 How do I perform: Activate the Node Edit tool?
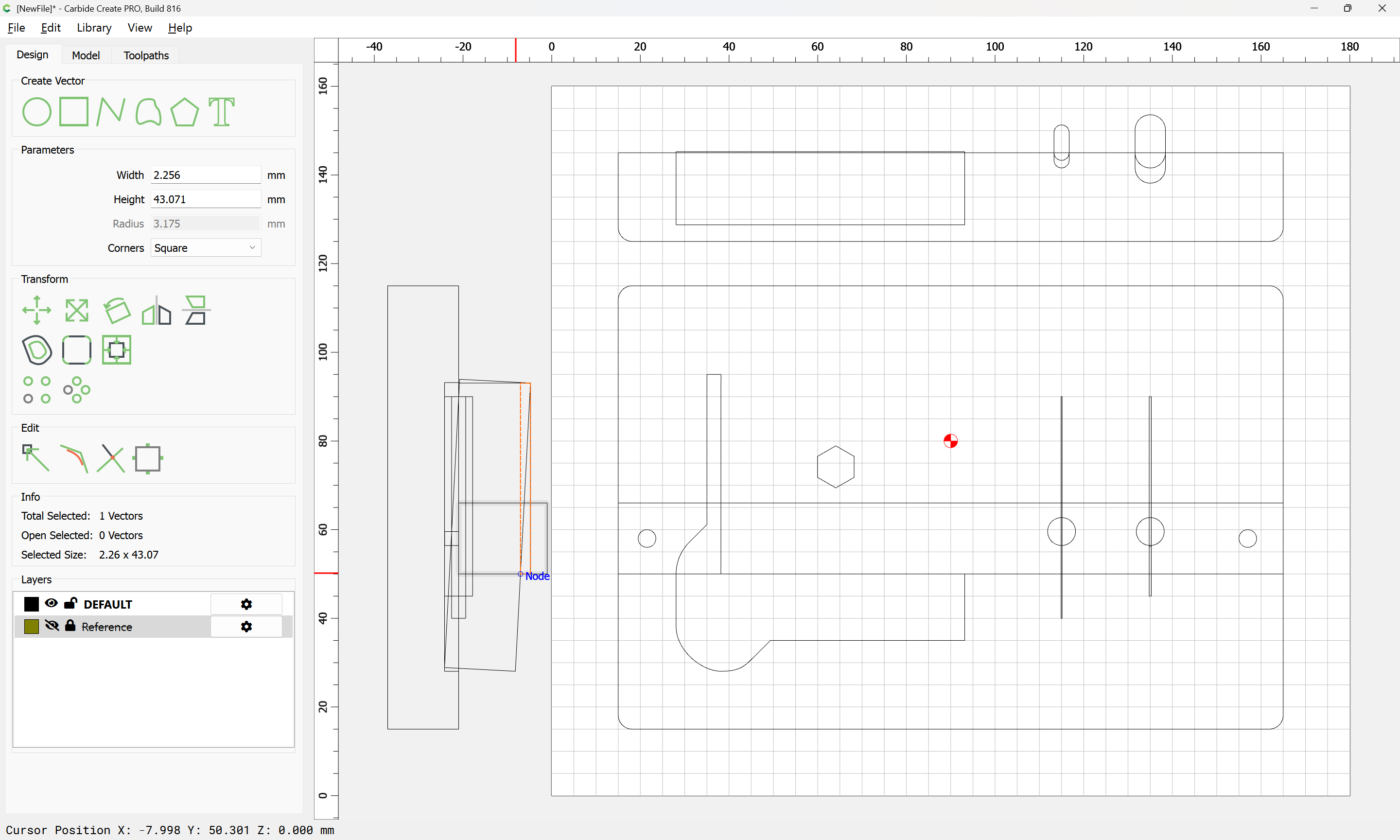tap(36, 458)
